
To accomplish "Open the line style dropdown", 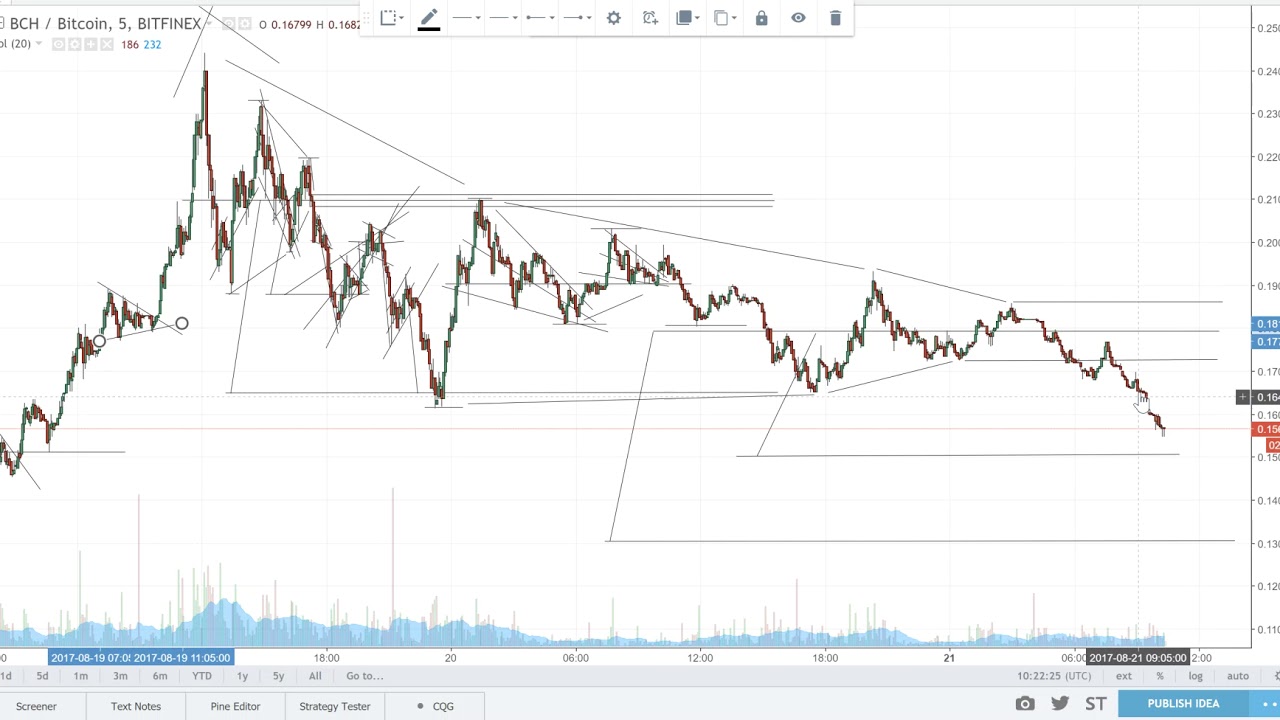I will tap(503, 18).
